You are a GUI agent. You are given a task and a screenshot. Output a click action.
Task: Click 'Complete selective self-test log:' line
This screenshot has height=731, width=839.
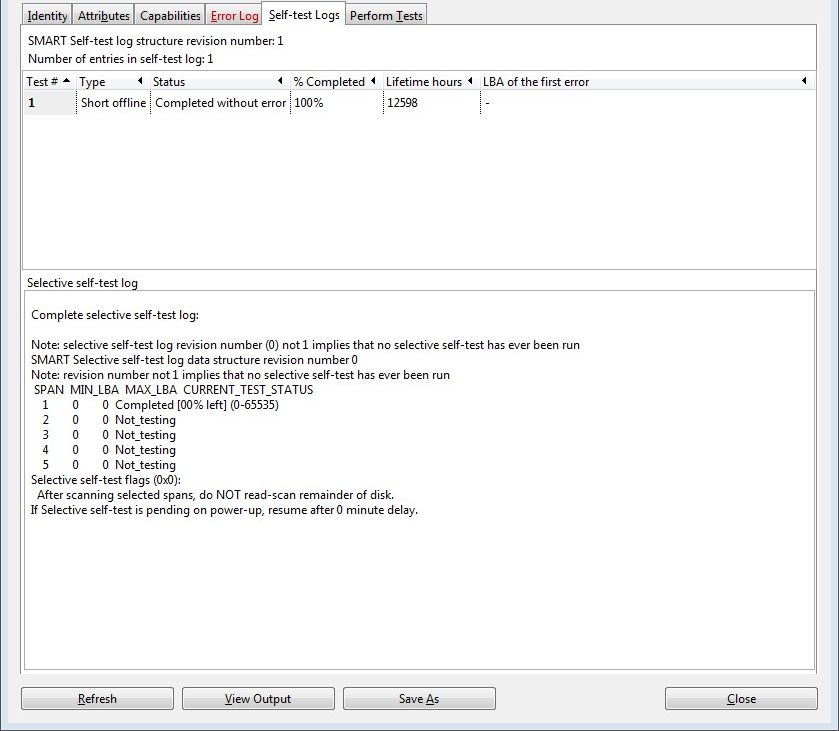pyautogui.click(x=115, y=315)
